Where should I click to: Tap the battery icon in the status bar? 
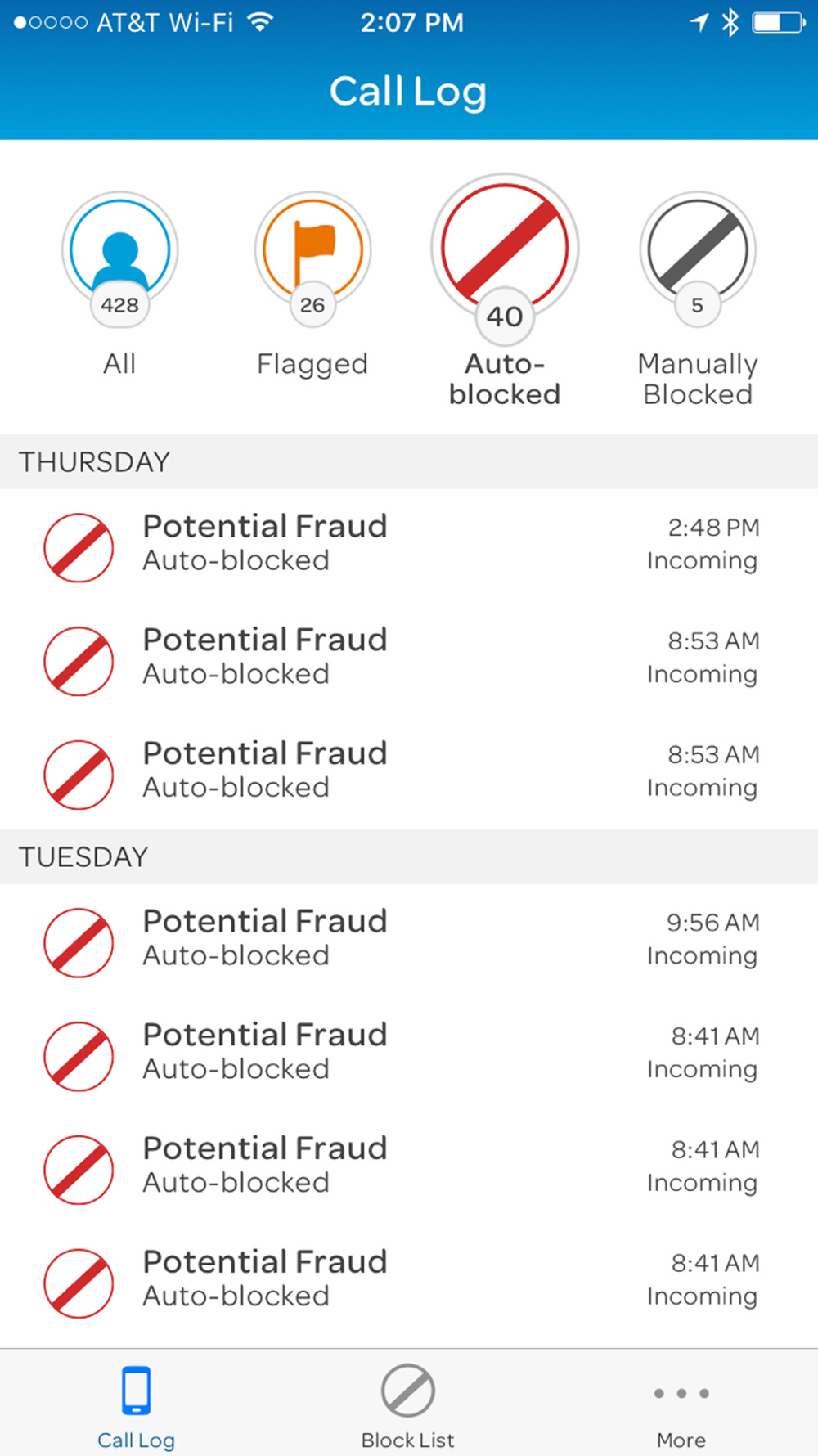(x=778, y=23)
